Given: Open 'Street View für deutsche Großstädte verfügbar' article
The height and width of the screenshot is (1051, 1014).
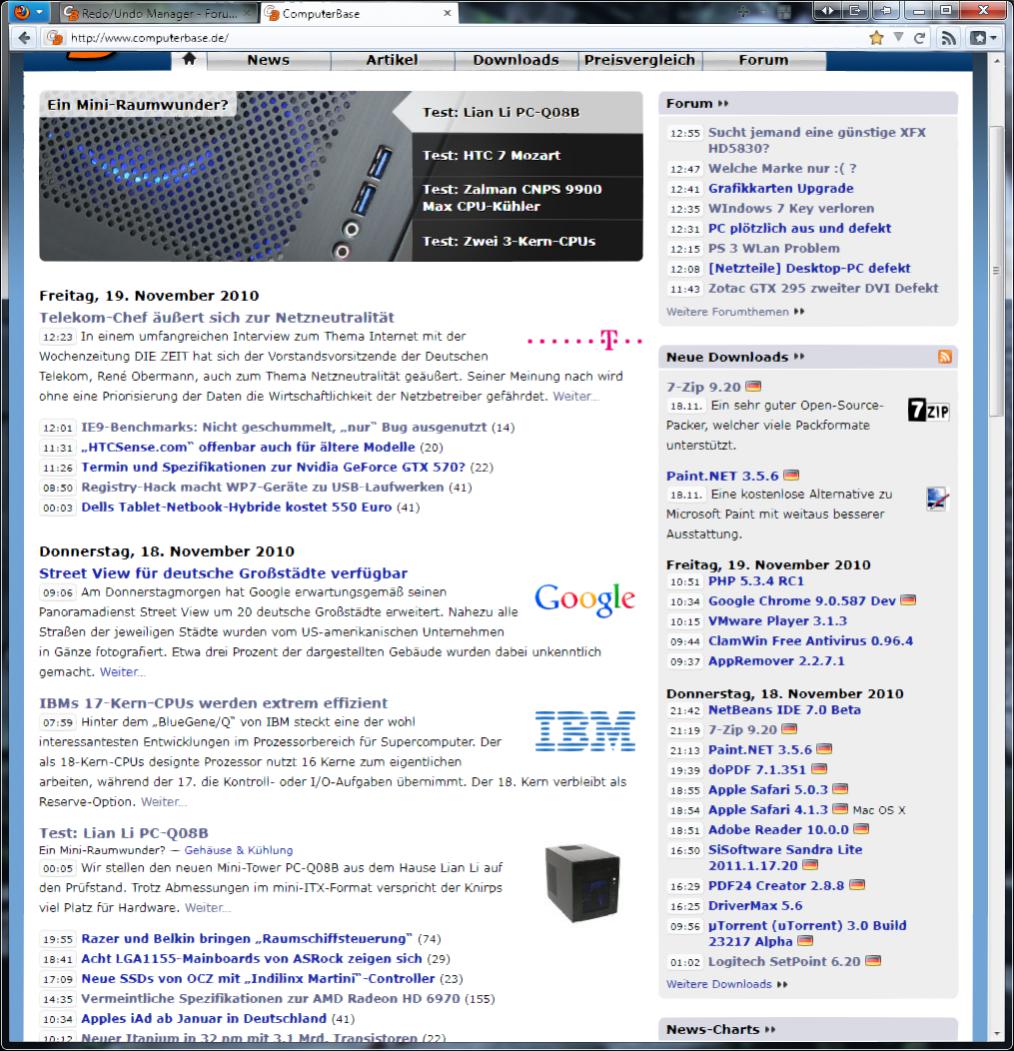Looking at the screenshot, I should click(223, 573).
